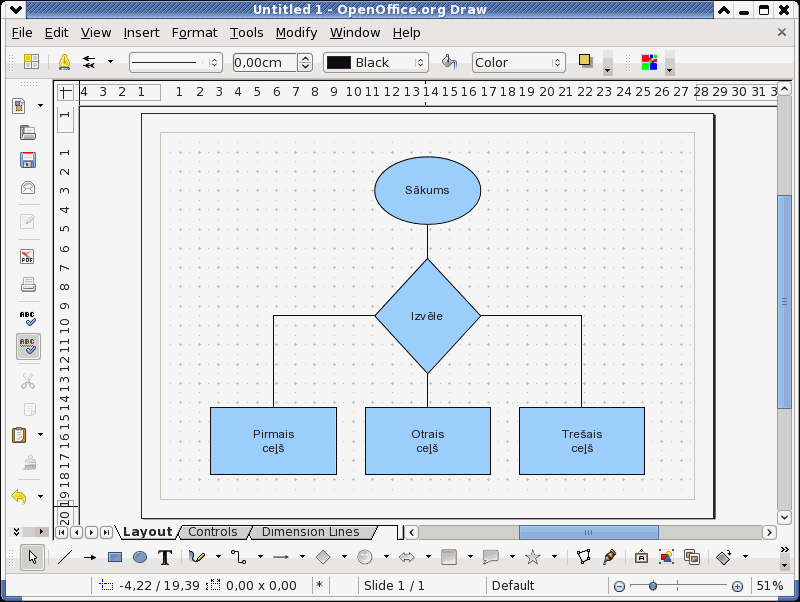Image resolution: width=800 pixels, height=602 pixels.
Task: Open the File menu
Action: (22, 33)
